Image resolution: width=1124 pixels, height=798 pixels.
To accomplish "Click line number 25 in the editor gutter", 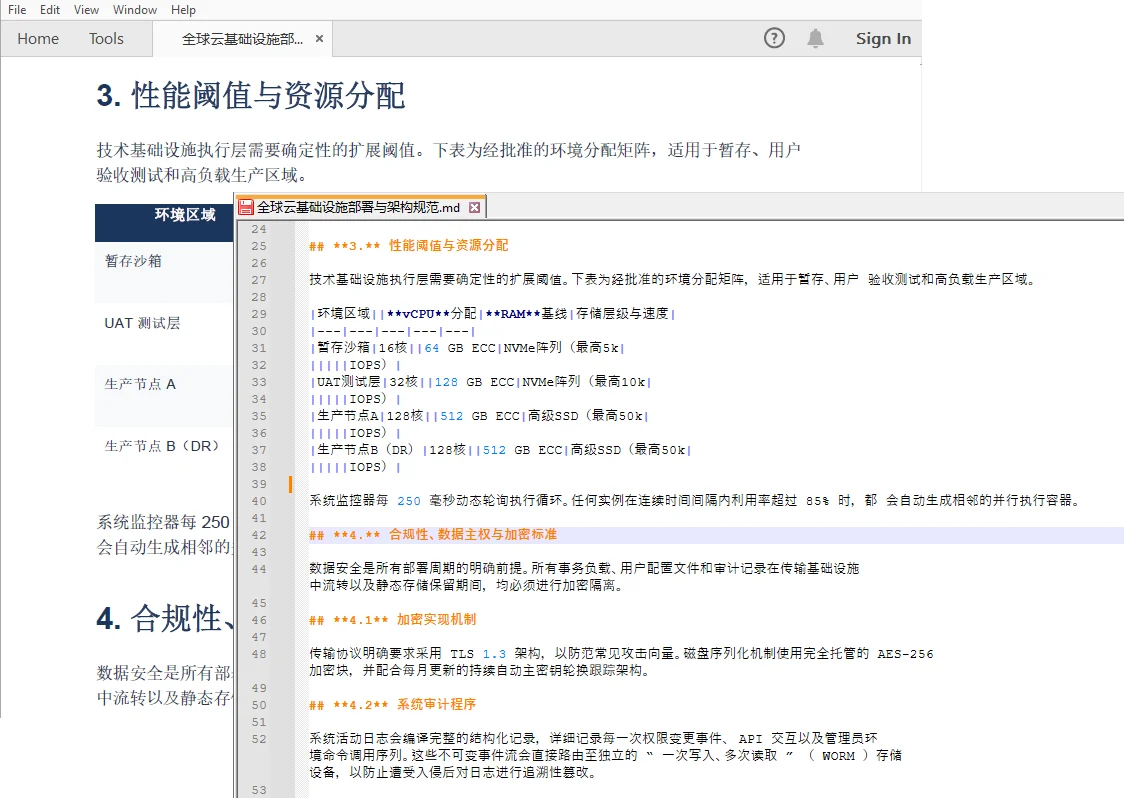I will coord(259,246).
